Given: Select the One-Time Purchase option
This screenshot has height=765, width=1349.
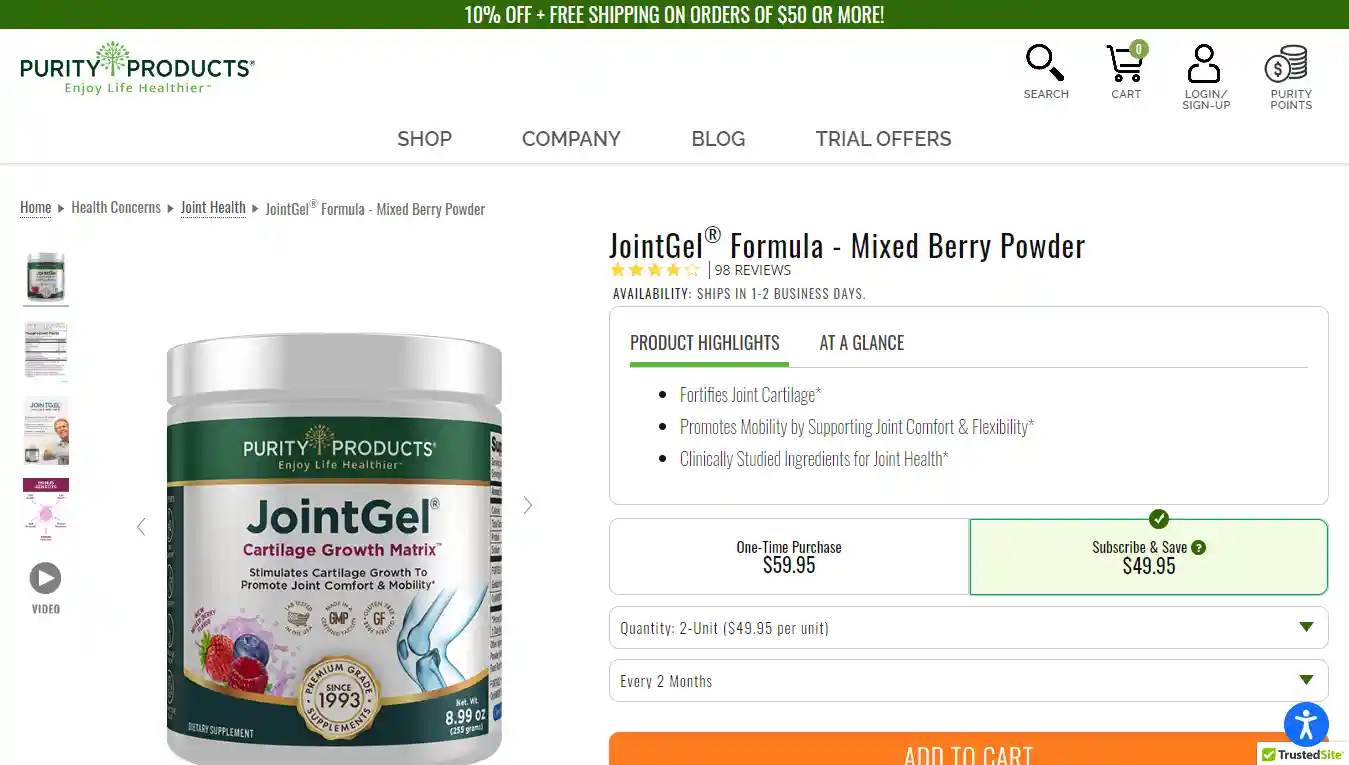Looking at the screenshot, I should [x=789, y=556].
